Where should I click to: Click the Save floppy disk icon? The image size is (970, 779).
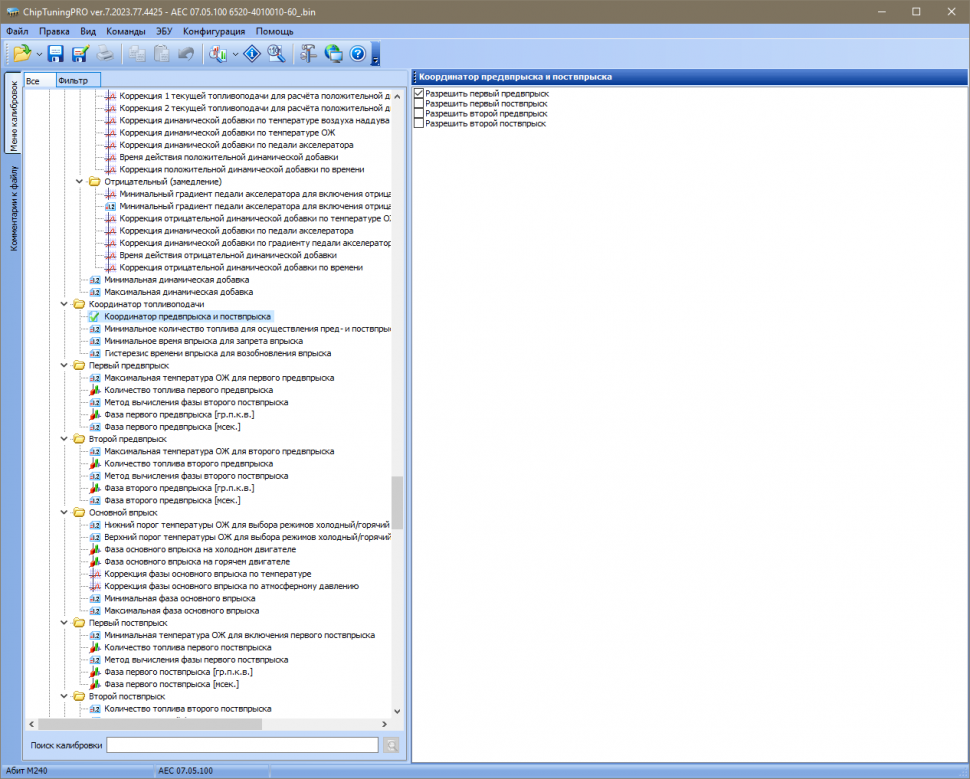56,53
